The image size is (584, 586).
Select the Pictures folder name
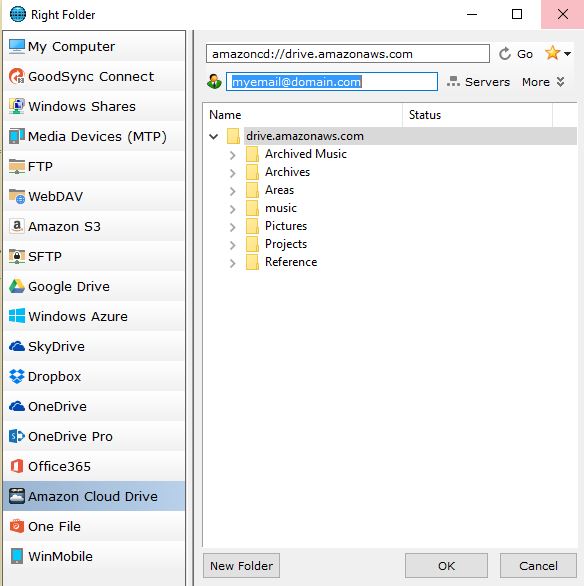click(x=286, y=226)
